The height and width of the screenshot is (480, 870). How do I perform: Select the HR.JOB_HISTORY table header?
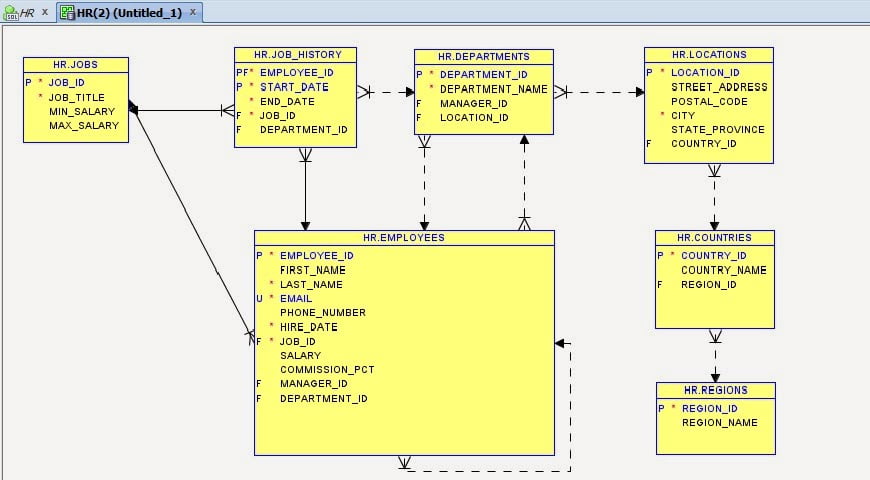[x=295, y=55]
